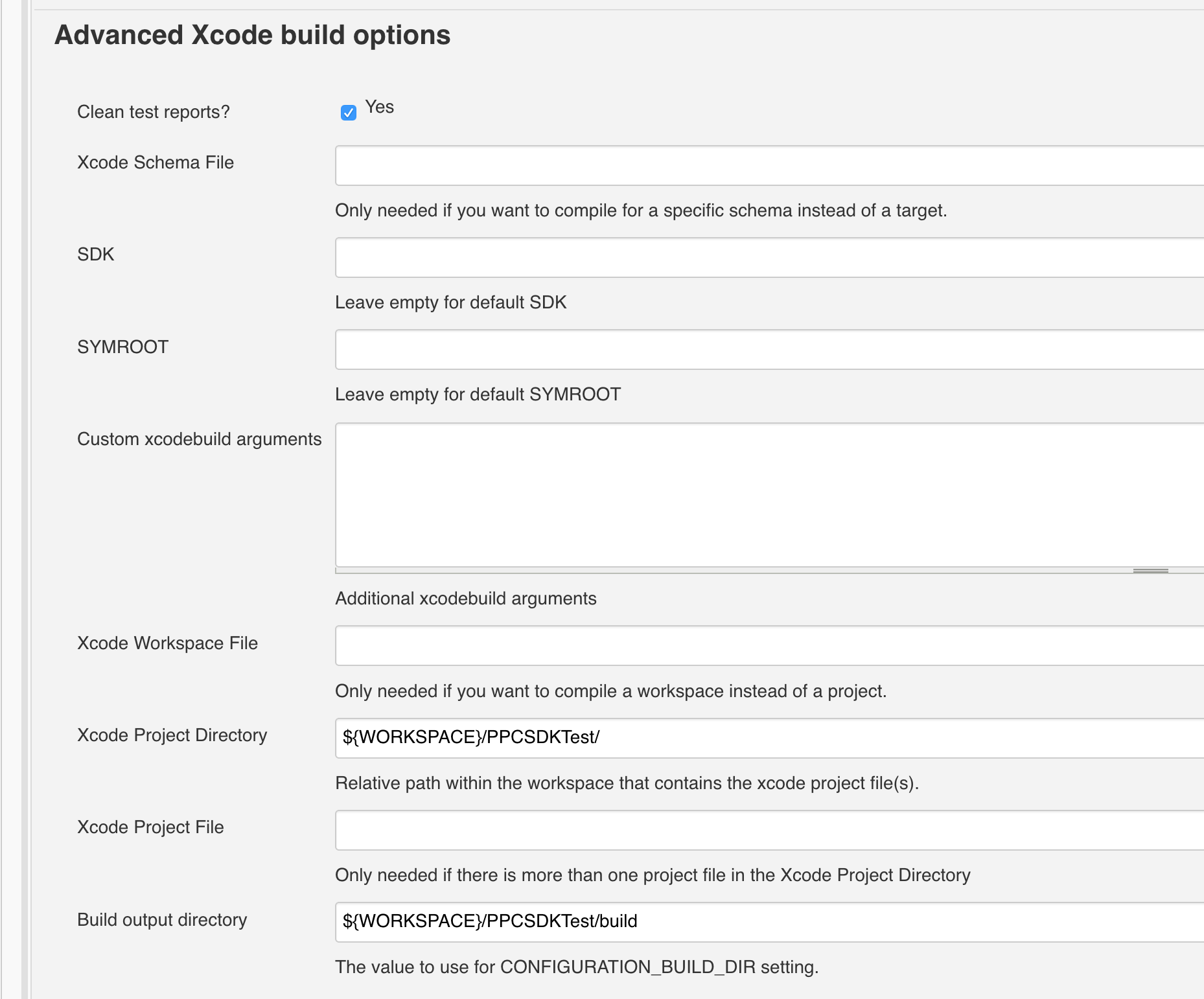1204x999 pixels.
Task: Uncheck the Clean test reports checkbox
Action: (348, 113)
